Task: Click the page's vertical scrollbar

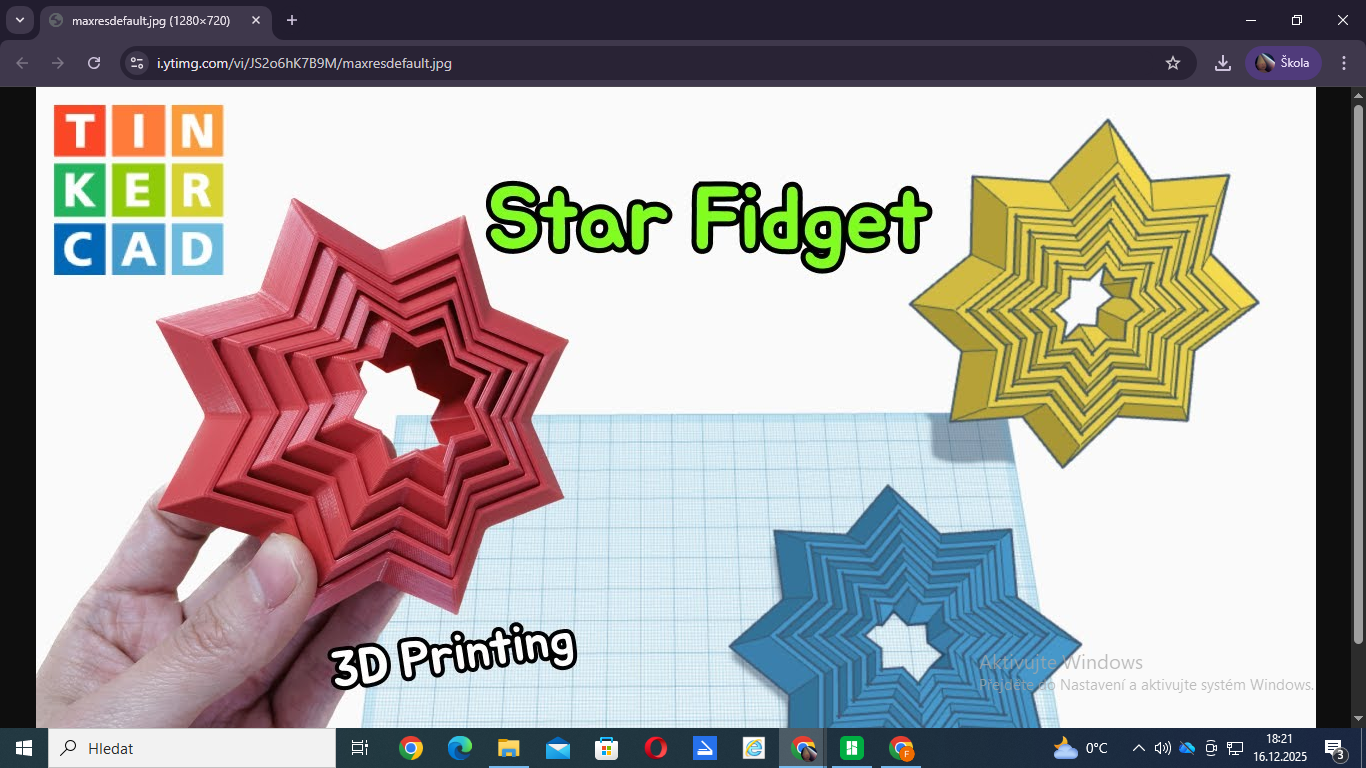Action: pos(1358,375)
